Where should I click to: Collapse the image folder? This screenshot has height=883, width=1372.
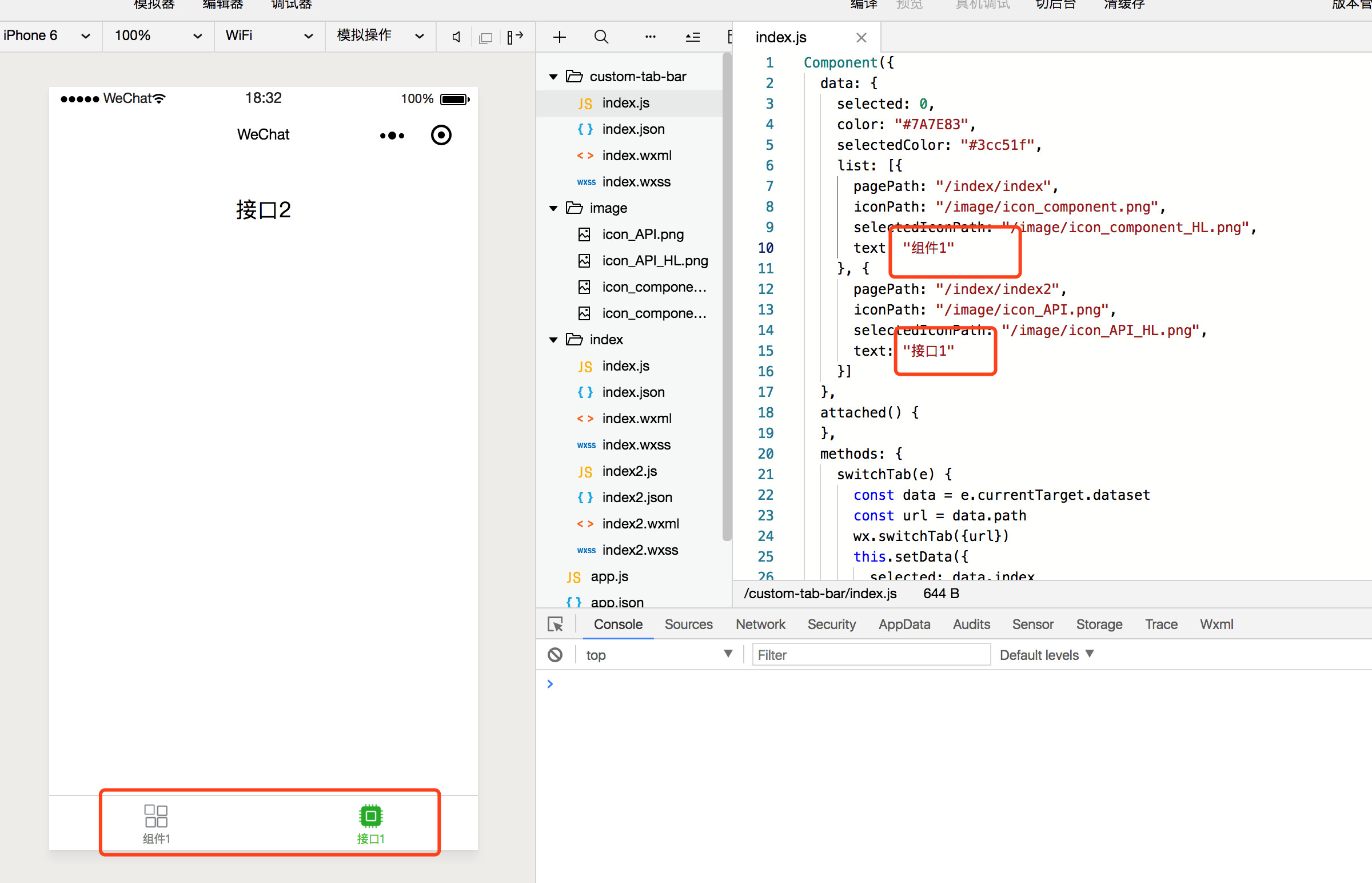[x=553, y=208]
